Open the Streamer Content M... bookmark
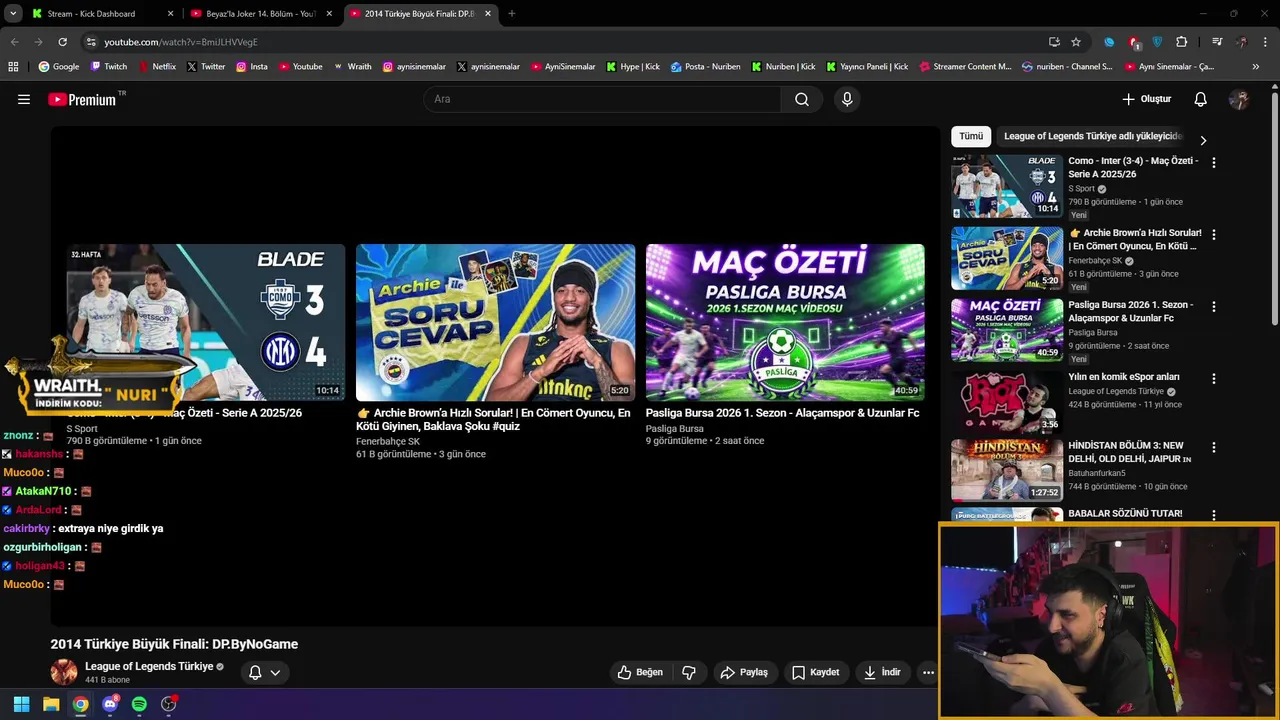Image resolution: width=1280 pixels, height=720 pixels. [965, 67]
